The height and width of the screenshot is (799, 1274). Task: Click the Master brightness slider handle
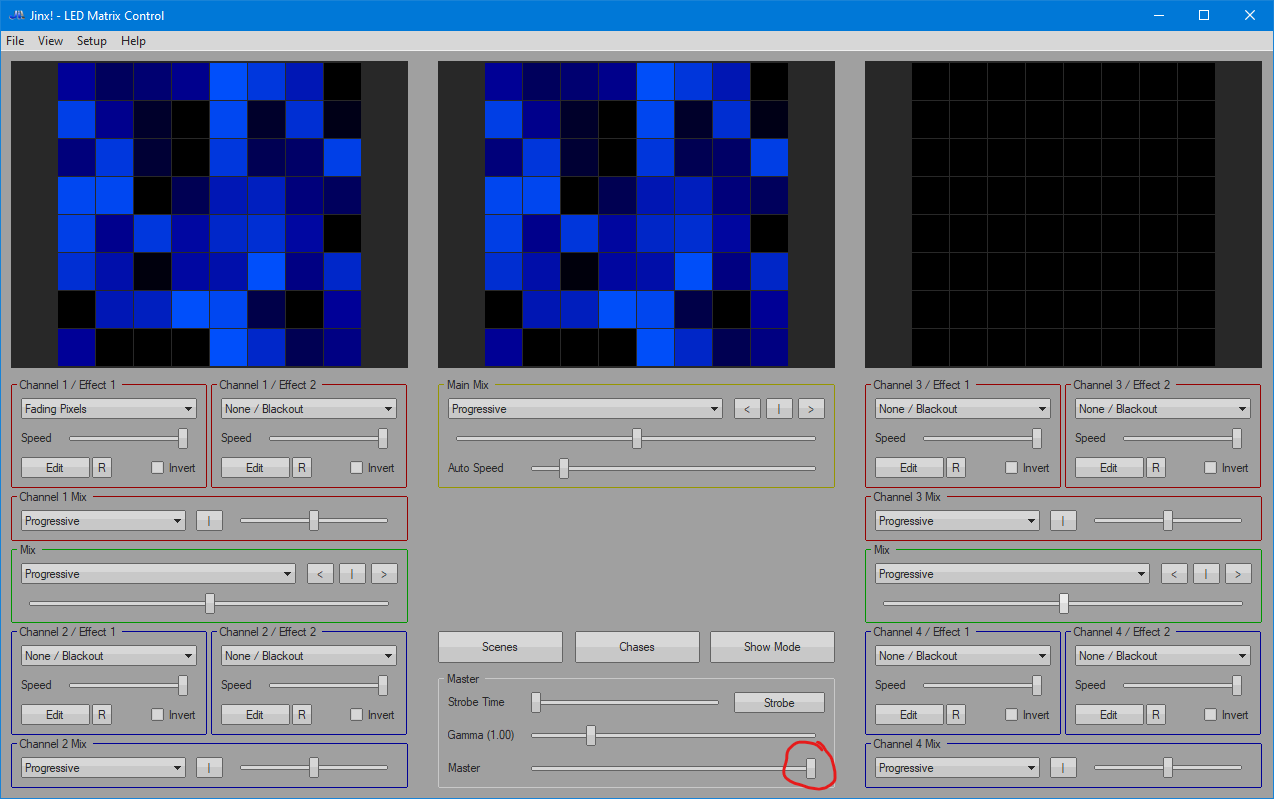pos(811,768)
